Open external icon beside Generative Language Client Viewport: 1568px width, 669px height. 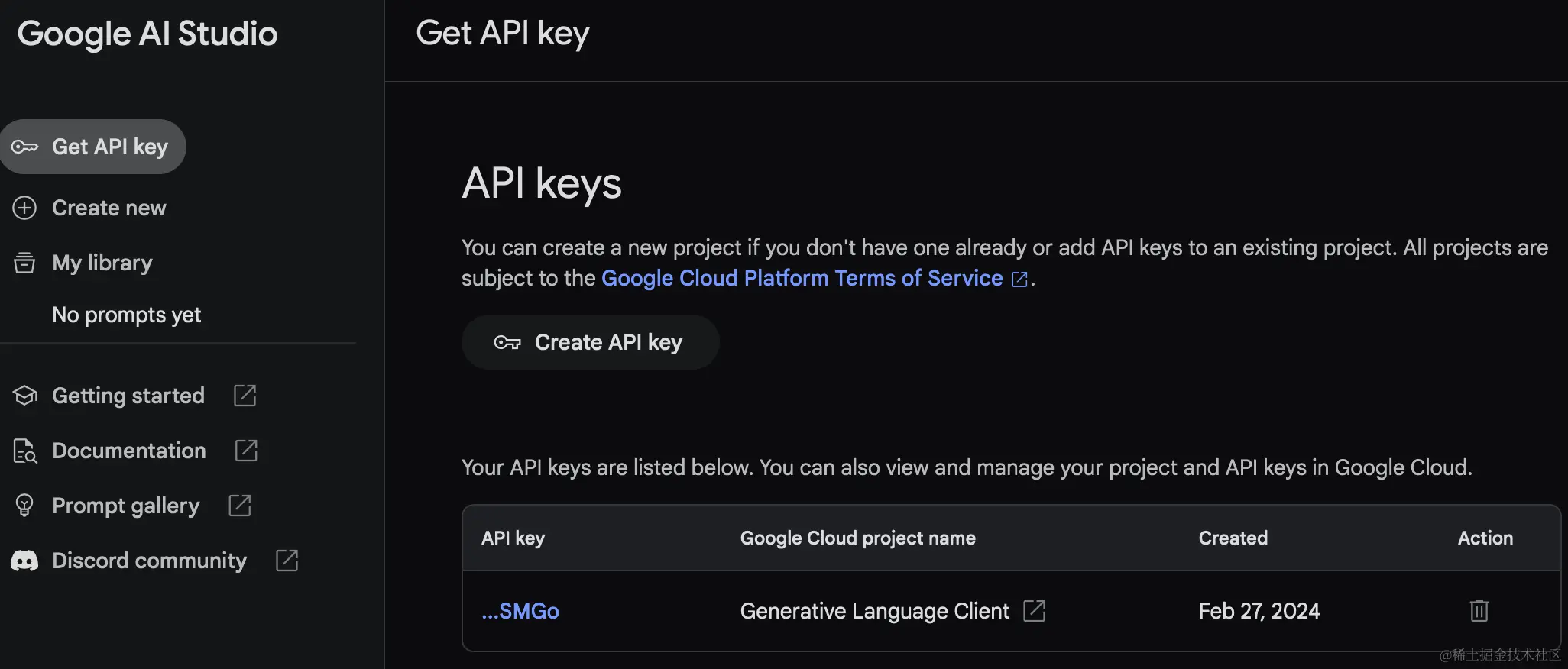1034,611
